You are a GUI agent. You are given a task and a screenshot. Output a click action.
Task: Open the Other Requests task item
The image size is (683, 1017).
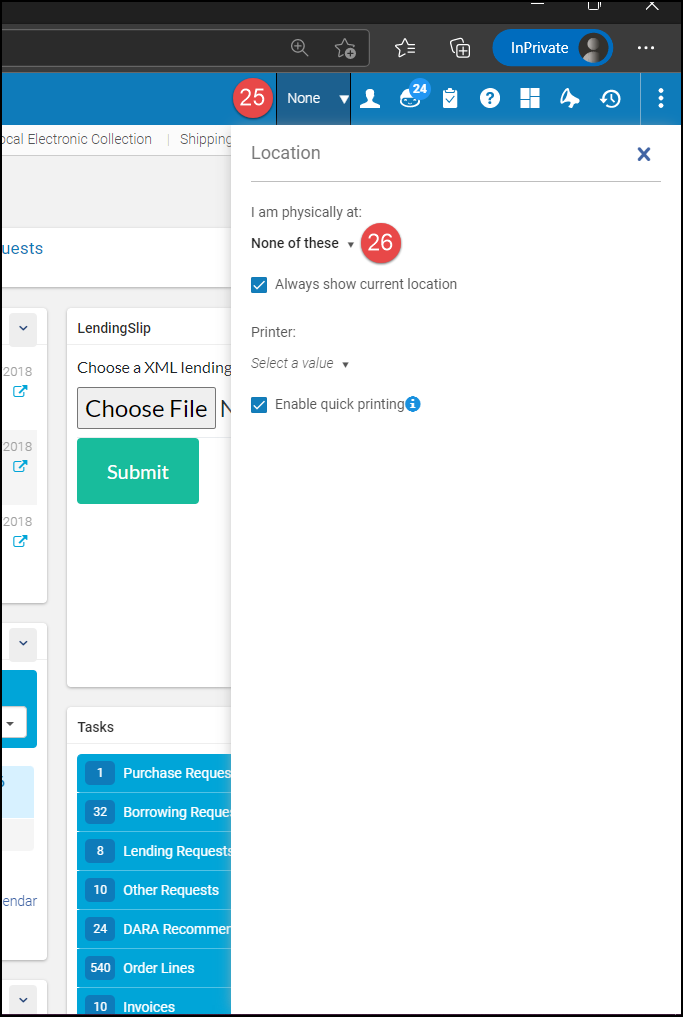point(170,890)
